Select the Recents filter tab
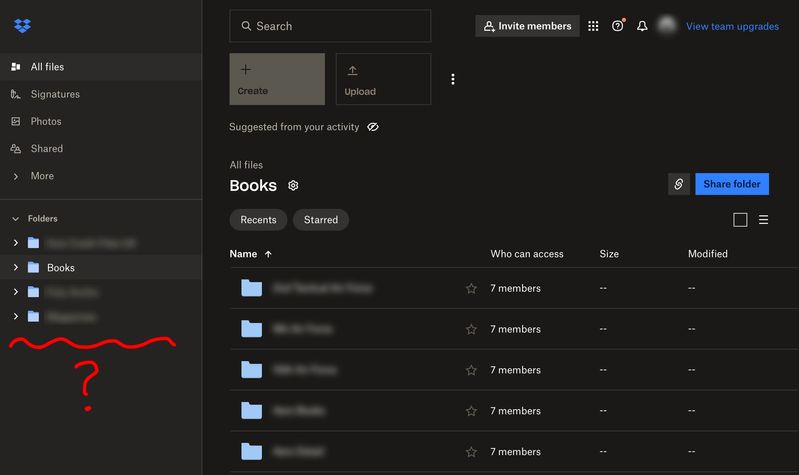 [x=258, y=220]
